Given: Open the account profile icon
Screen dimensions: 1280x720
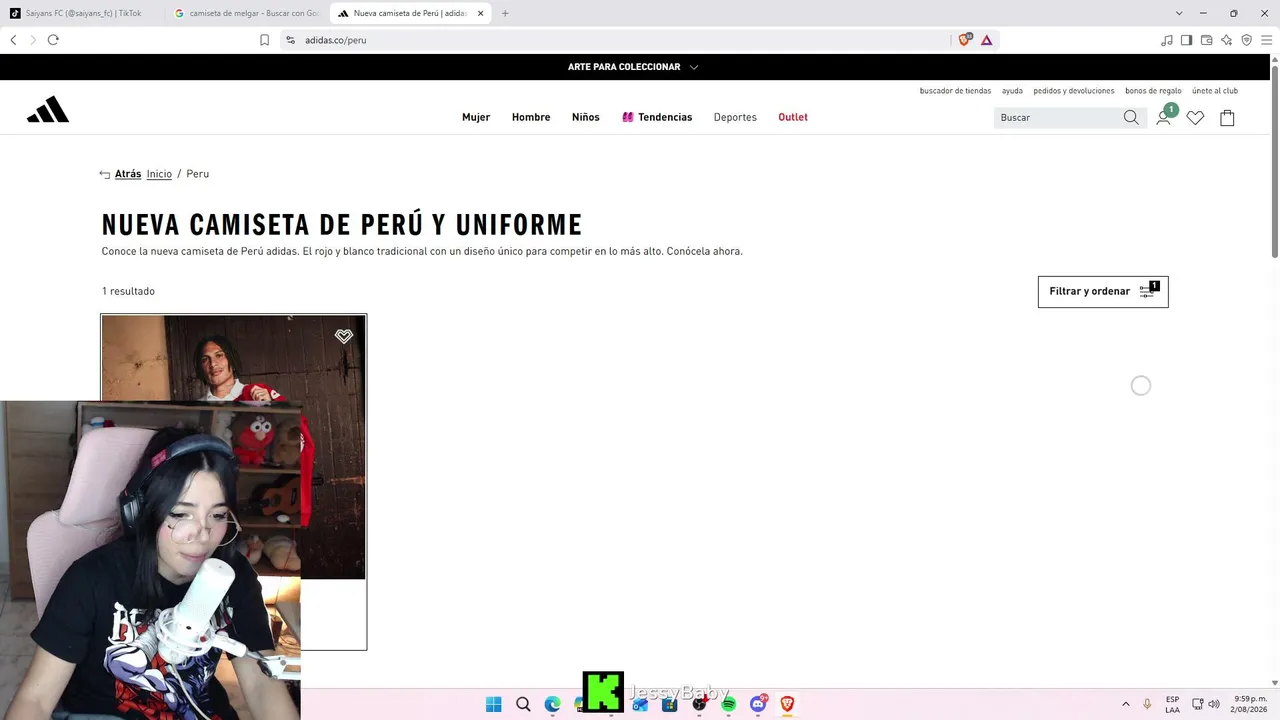Looking at the screenshot, I should click(1163, 117).
